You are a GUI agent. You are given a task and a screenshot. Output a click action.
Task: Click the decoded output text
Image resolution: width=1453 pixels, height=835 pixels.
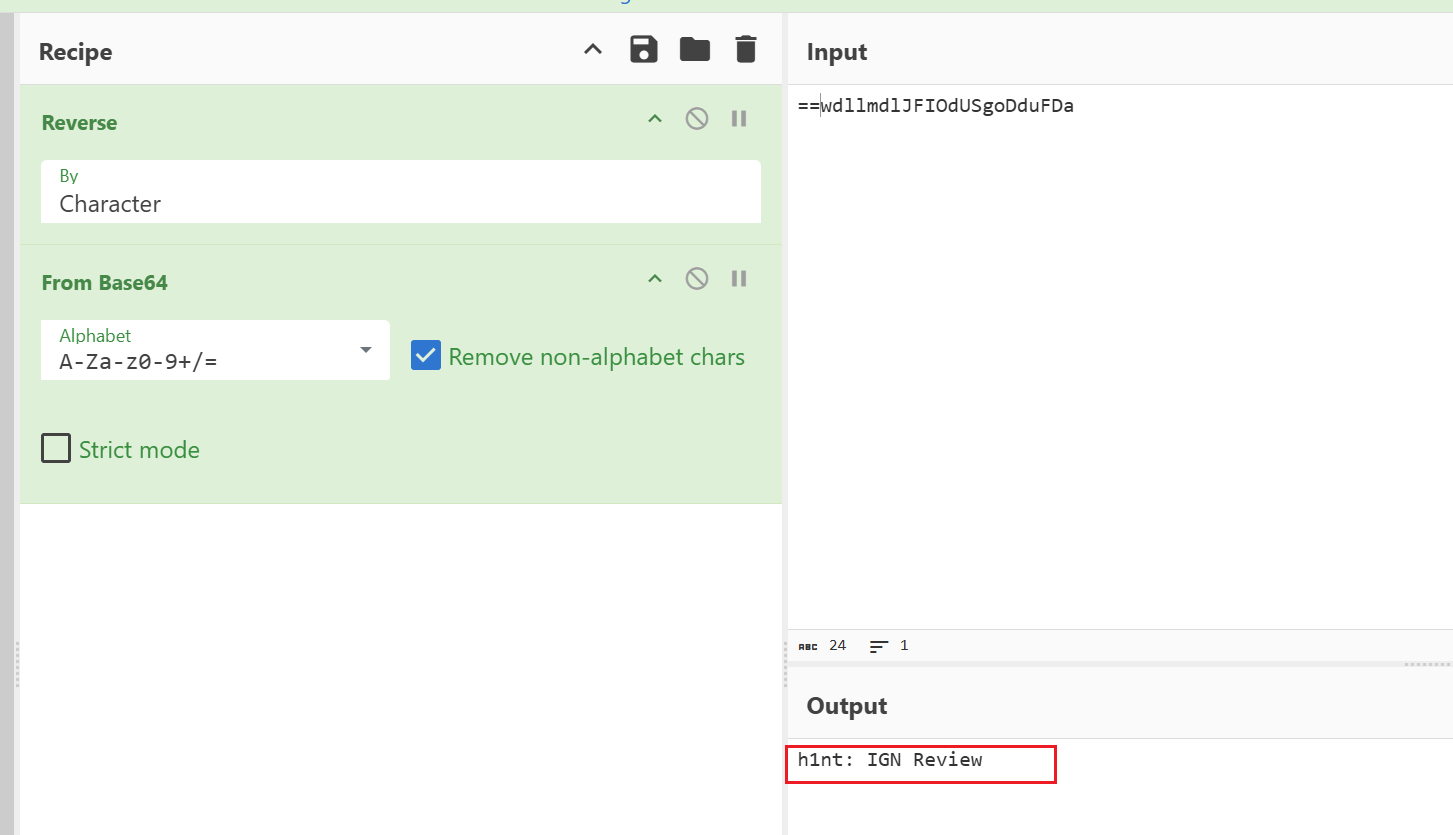click(x=890, y=760)
